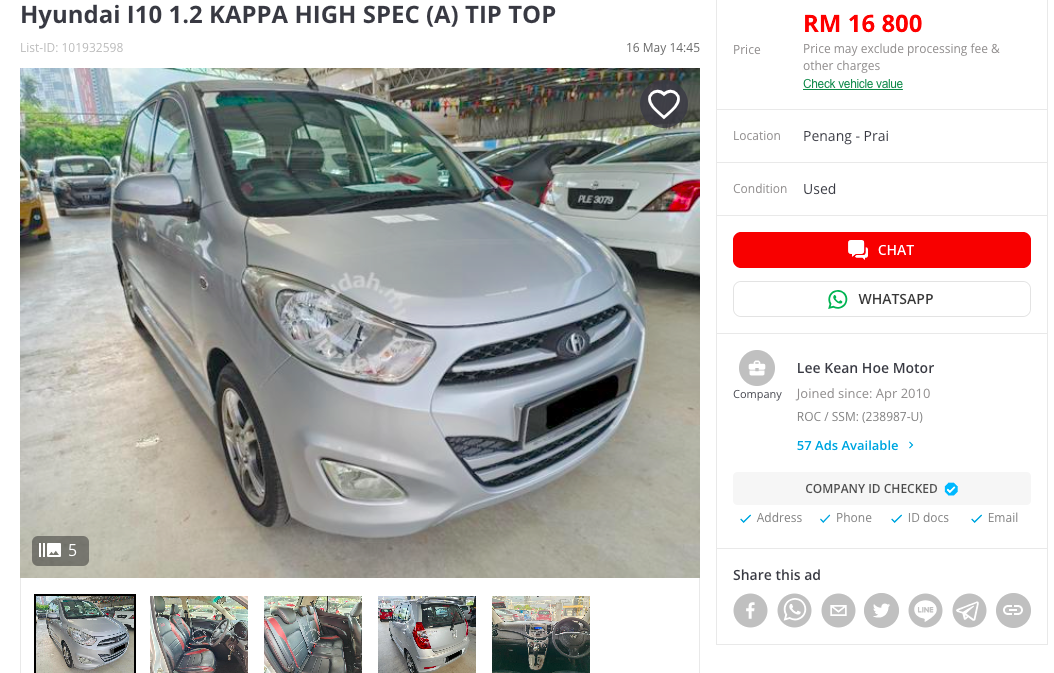The height and width of the screenshot is (673, 1054).
Task: Open the Check vehicle value link
Action: pos(852,84)
